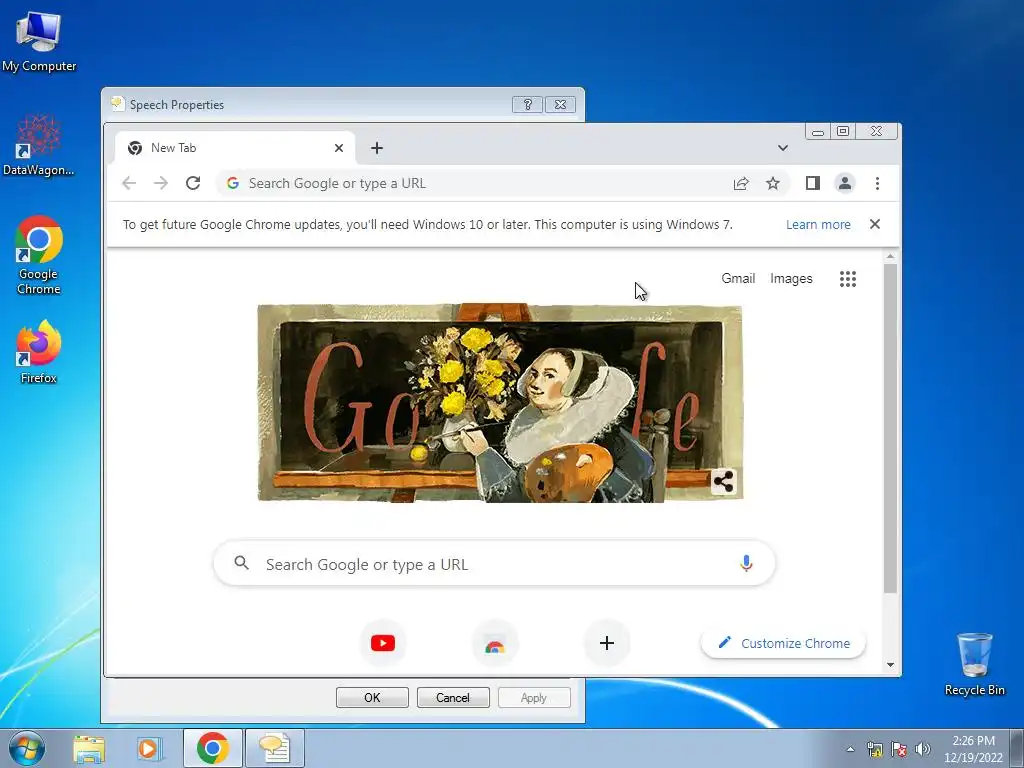
Task: Reload the page in Chrome
Action: [x=193, y=184]
